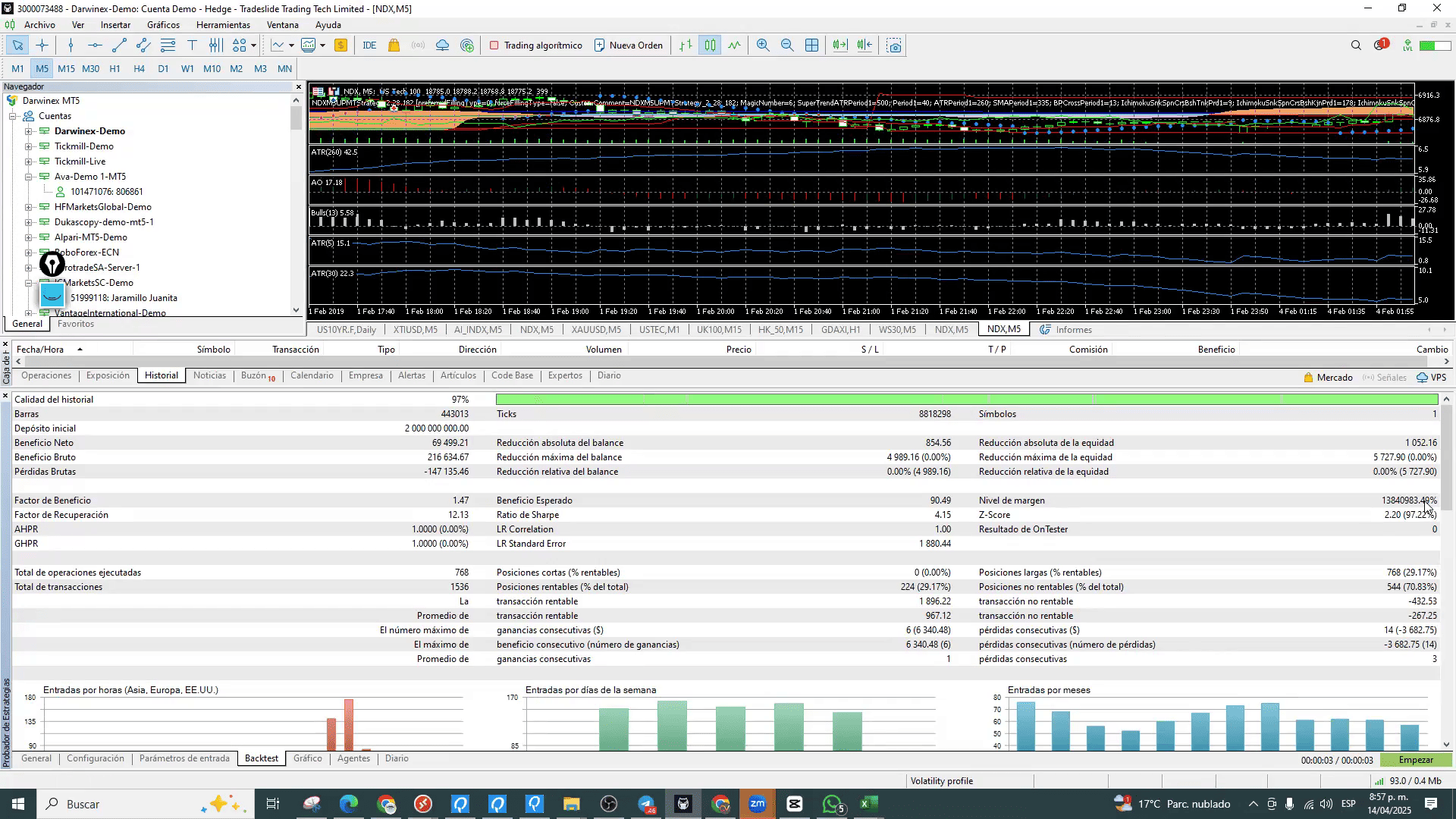1456x819 pixels.
Task: Open the Market shopping bag icon
Action: 394,45
